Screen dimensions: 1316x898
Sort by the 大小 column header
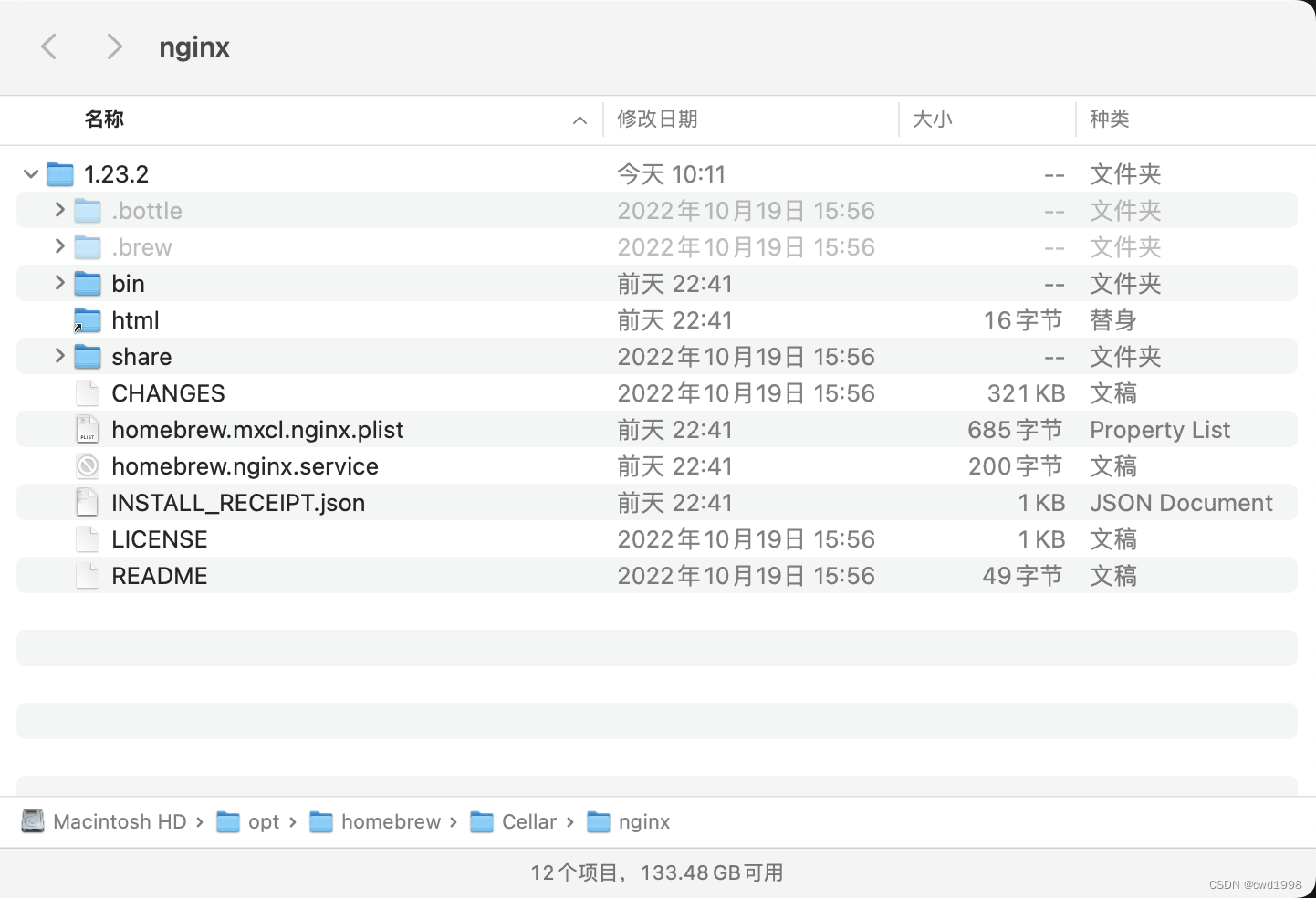tap(933, 119)
